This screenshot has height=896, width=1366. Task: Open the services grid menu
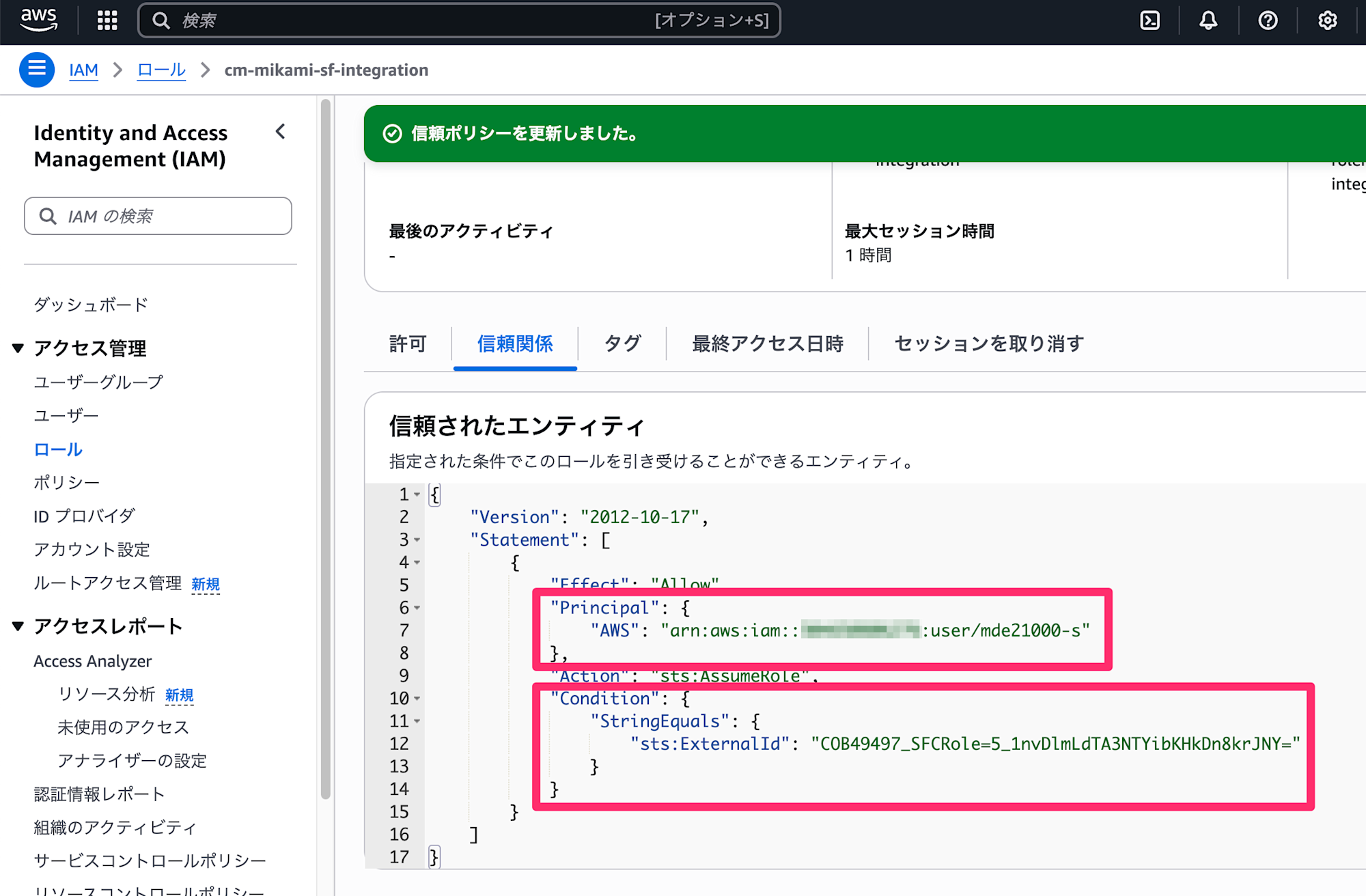(107, 20)
